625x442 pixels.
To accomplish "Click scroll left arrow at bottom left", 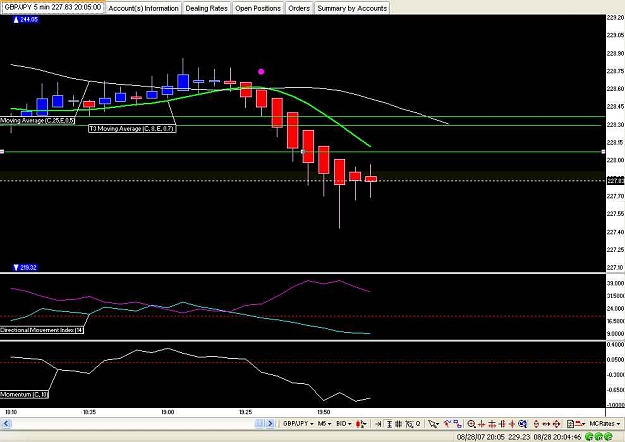I will point(6,424).
